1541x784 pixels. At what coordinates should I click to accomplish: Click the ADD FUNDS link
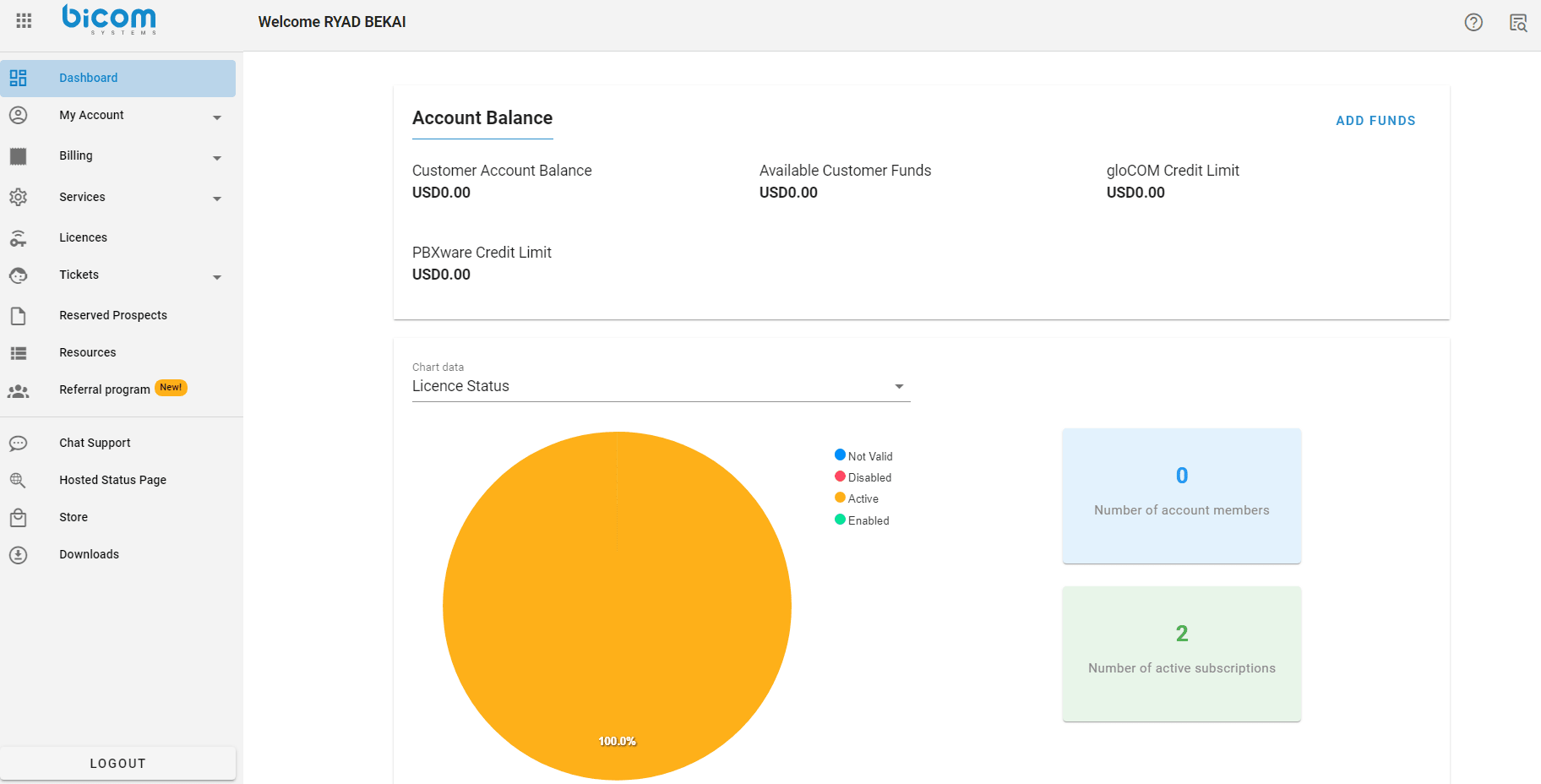1375,121
